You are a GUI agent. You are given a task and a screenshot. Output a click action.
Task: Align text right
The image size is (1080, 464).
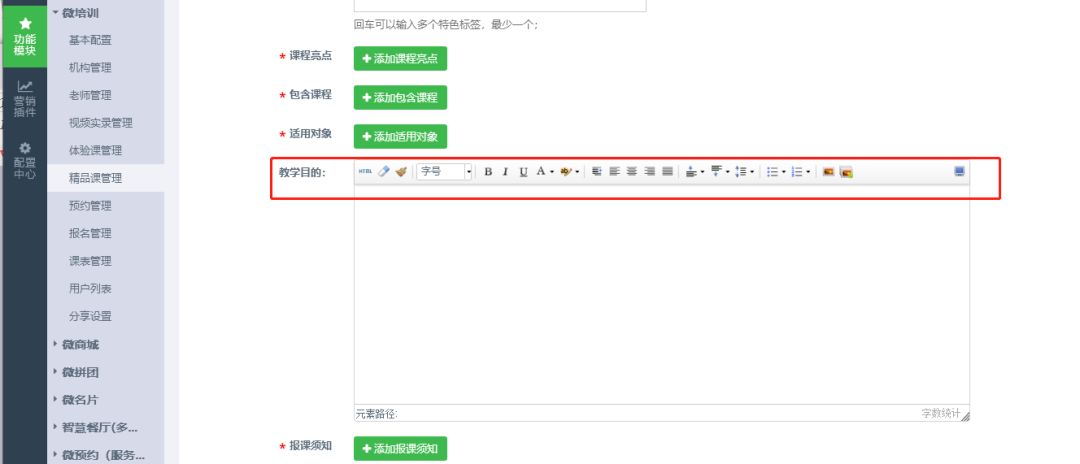click(650, 171)
